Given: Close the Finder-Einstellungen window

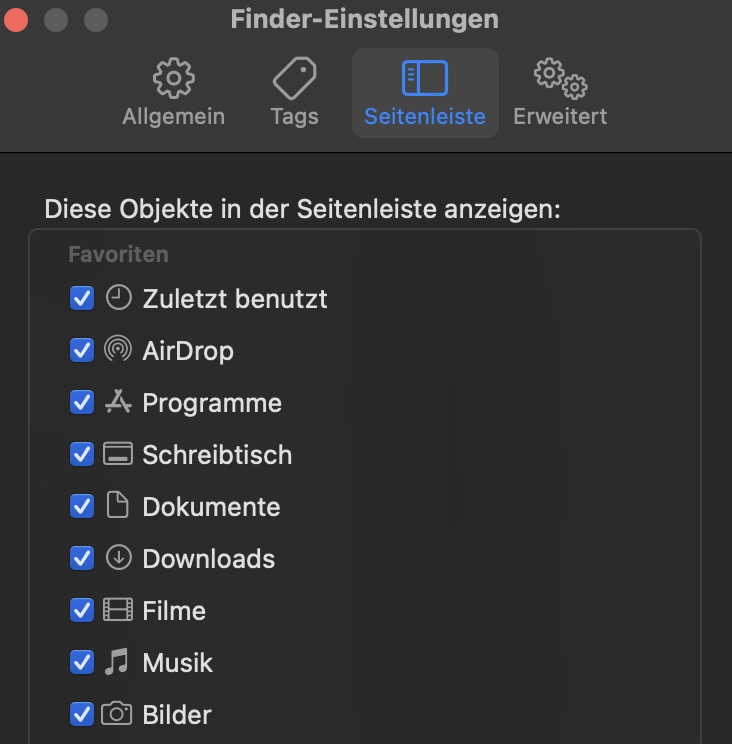Looking at the screenshot, I should pyautogui.click(x=17, y=19).
